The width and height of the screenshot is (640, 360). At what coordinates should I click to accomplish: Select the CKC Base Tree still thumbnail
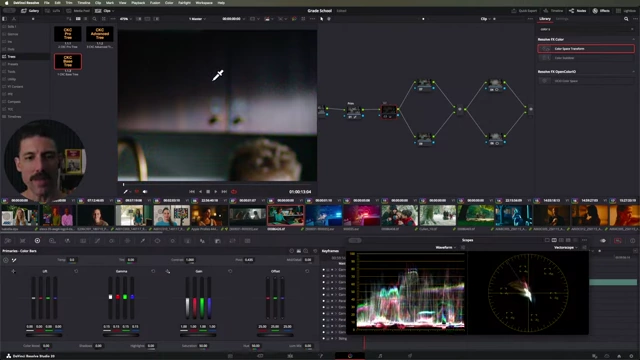pos(68,62)
